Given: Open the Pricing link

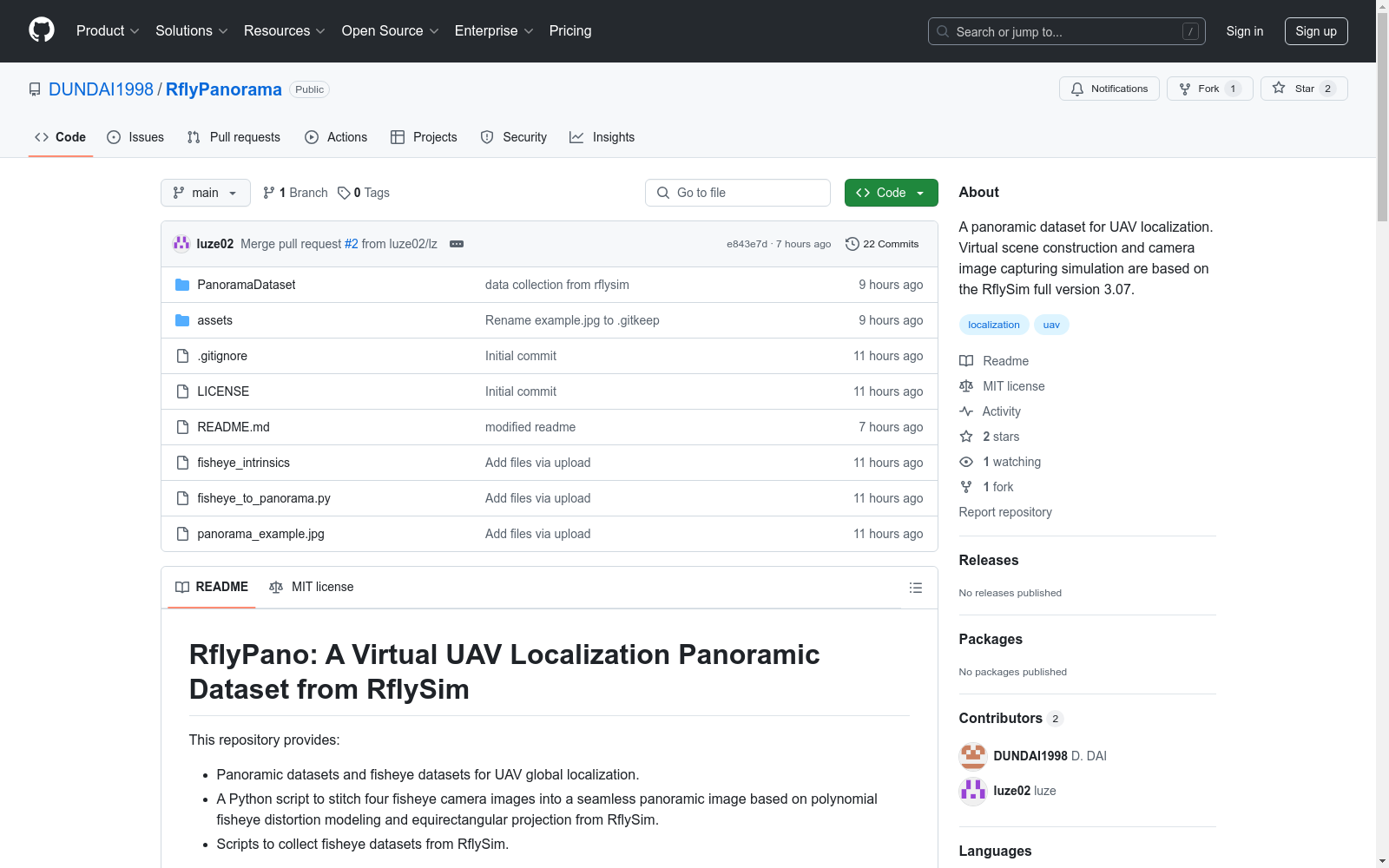Looking at the screenshot, I should pos(570,30).
